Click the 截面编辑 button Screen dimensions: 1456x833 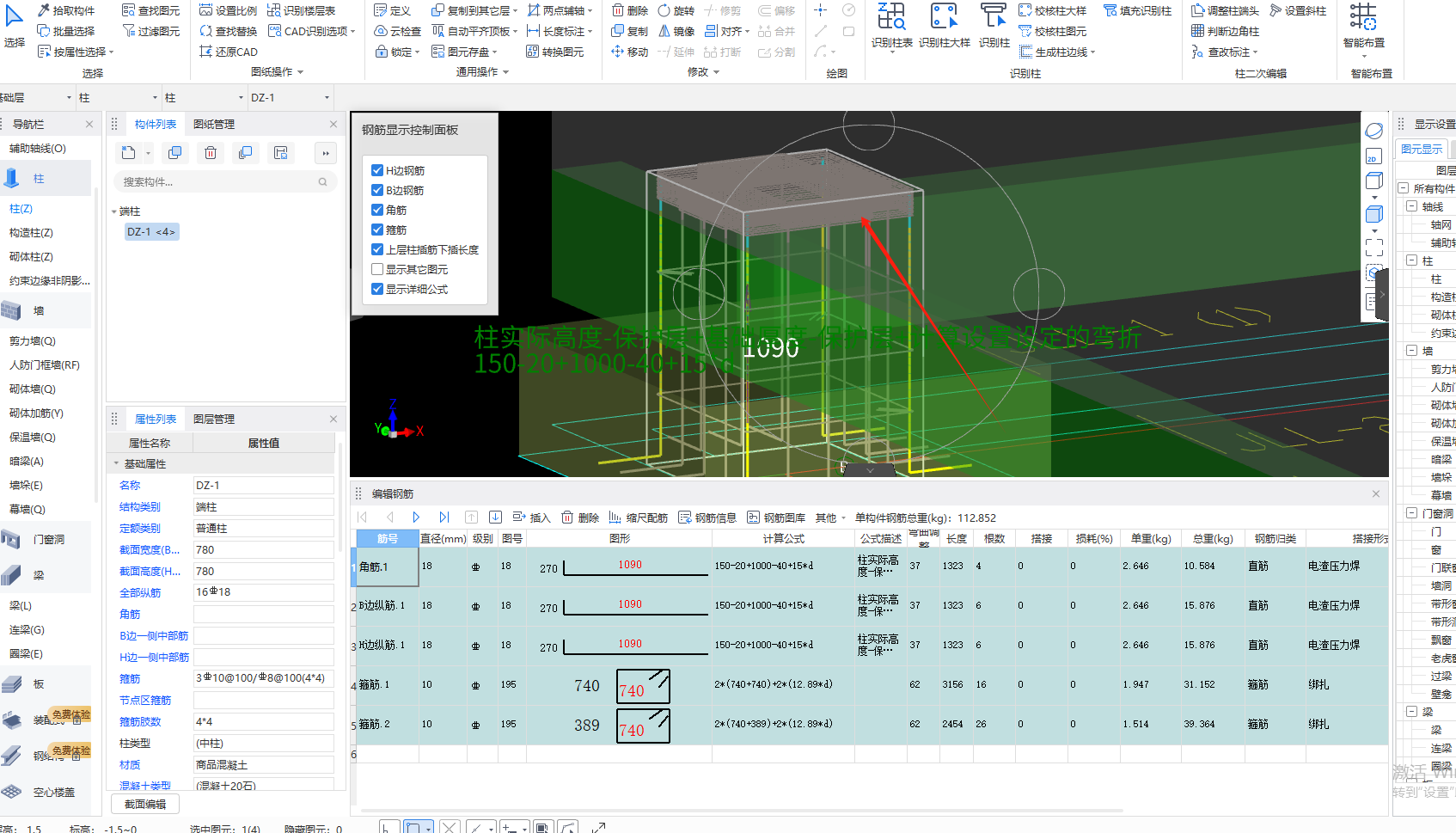tap(145, 804)
